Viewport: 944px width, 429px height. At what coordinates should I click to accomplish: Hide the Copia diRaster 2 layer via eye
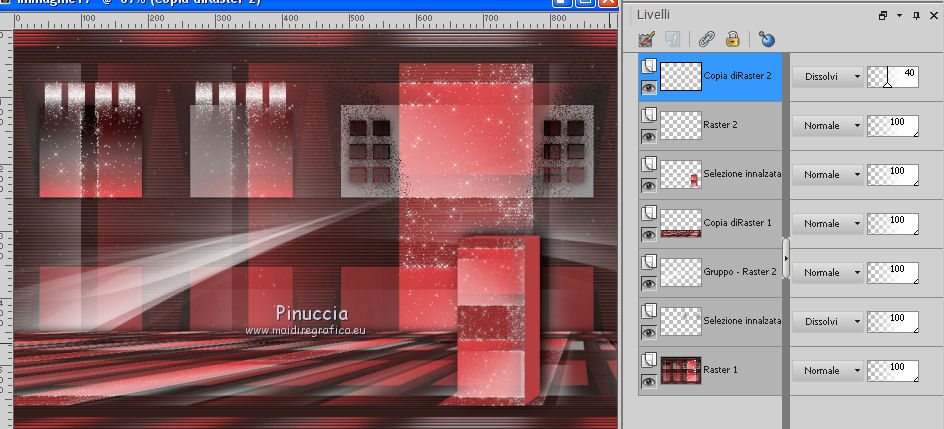point(649,88)
